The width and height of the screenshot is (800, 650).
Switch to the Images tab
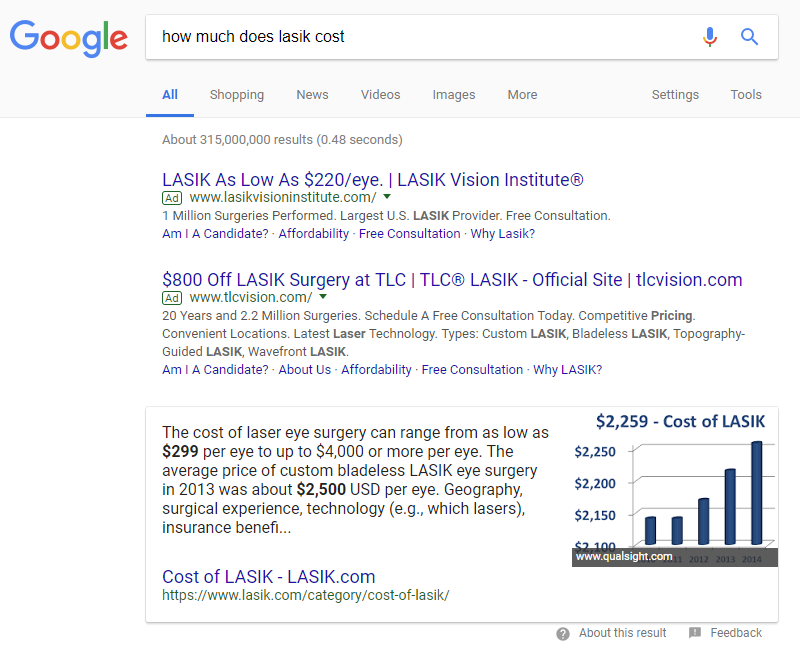[454, 95]
